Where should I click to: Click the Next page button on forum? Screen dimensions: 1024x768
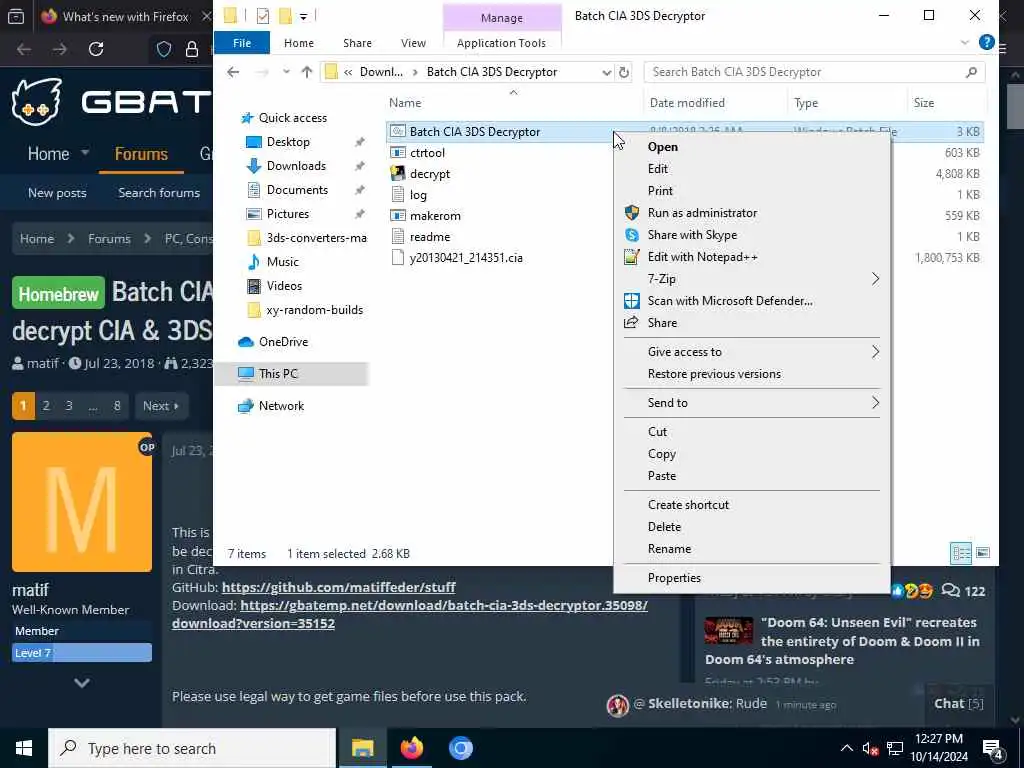(x=161, y=406)
